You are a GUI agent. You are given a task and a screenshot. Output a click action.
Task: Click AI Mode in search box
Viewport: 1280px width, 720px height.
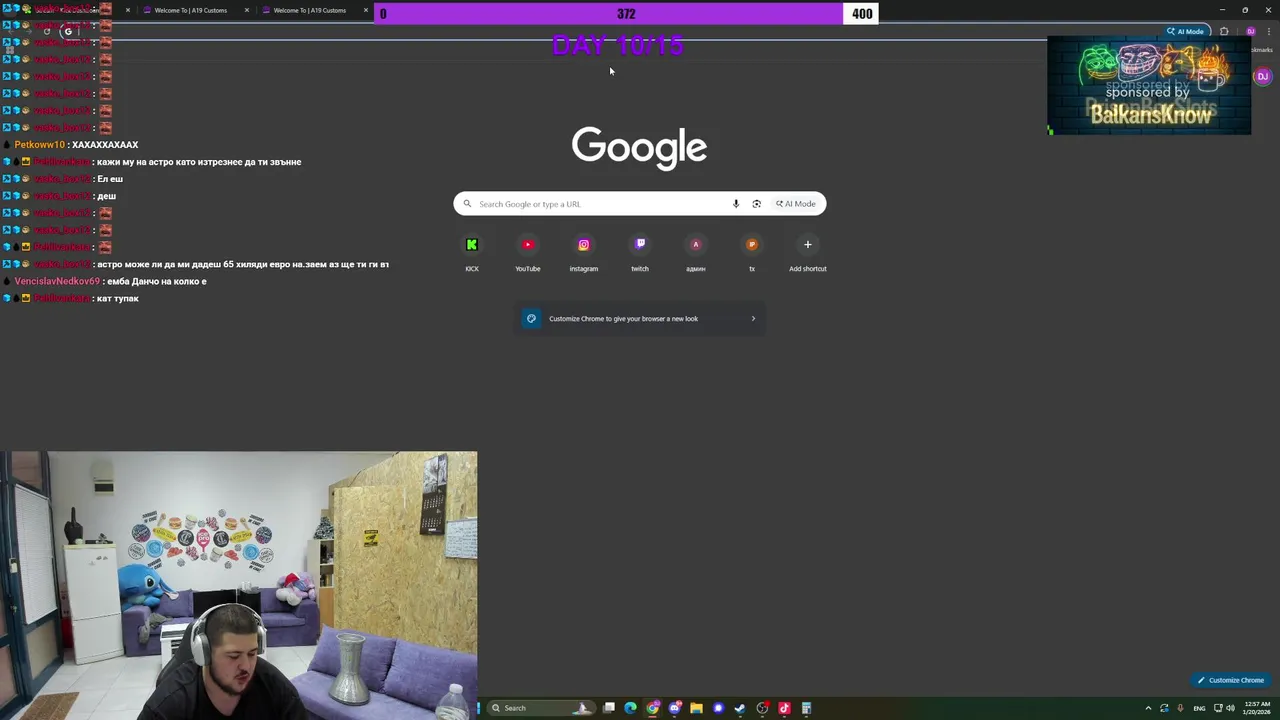tap(796, 204)
